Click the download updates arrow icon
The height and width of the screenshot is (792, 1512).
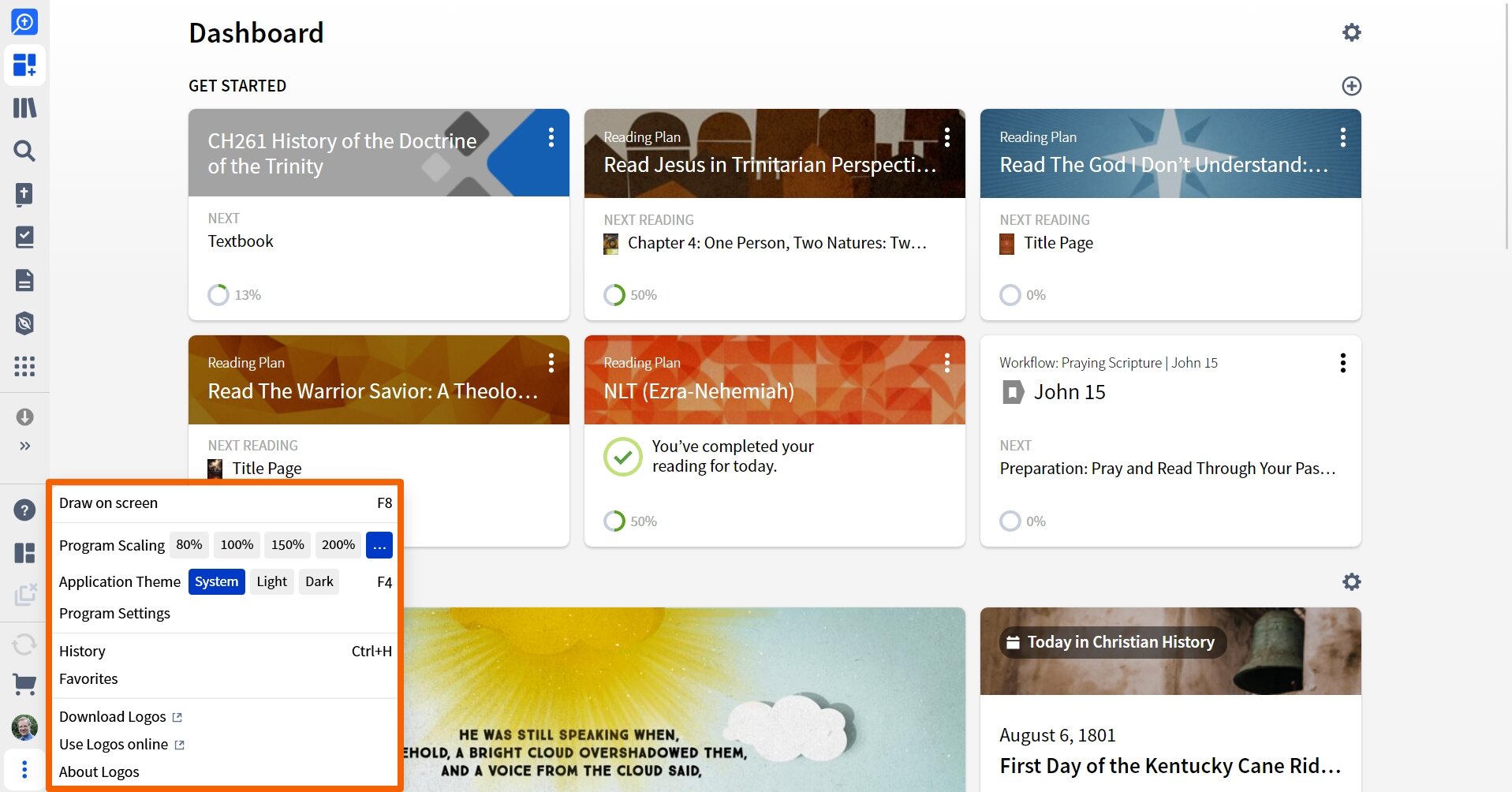24,417
